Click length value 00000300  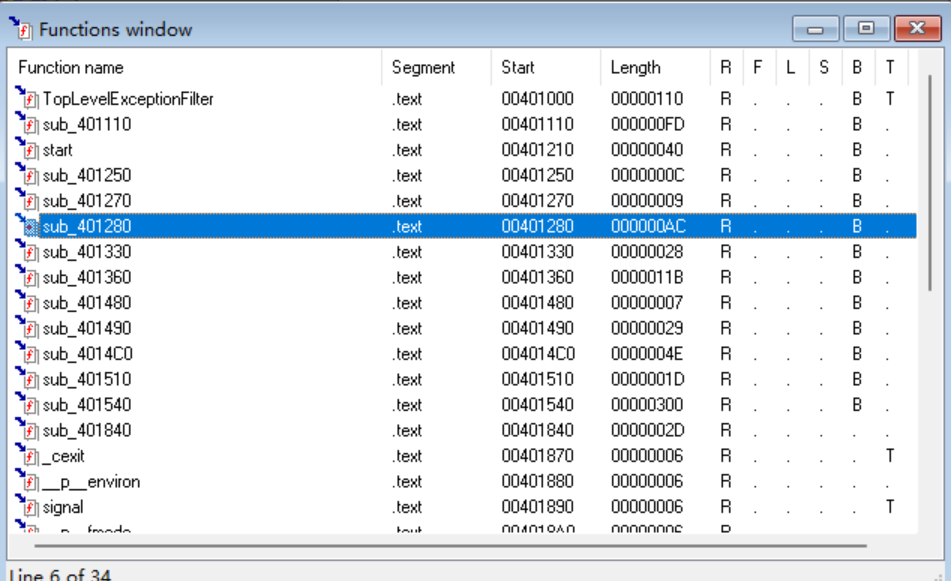(647, 405)
